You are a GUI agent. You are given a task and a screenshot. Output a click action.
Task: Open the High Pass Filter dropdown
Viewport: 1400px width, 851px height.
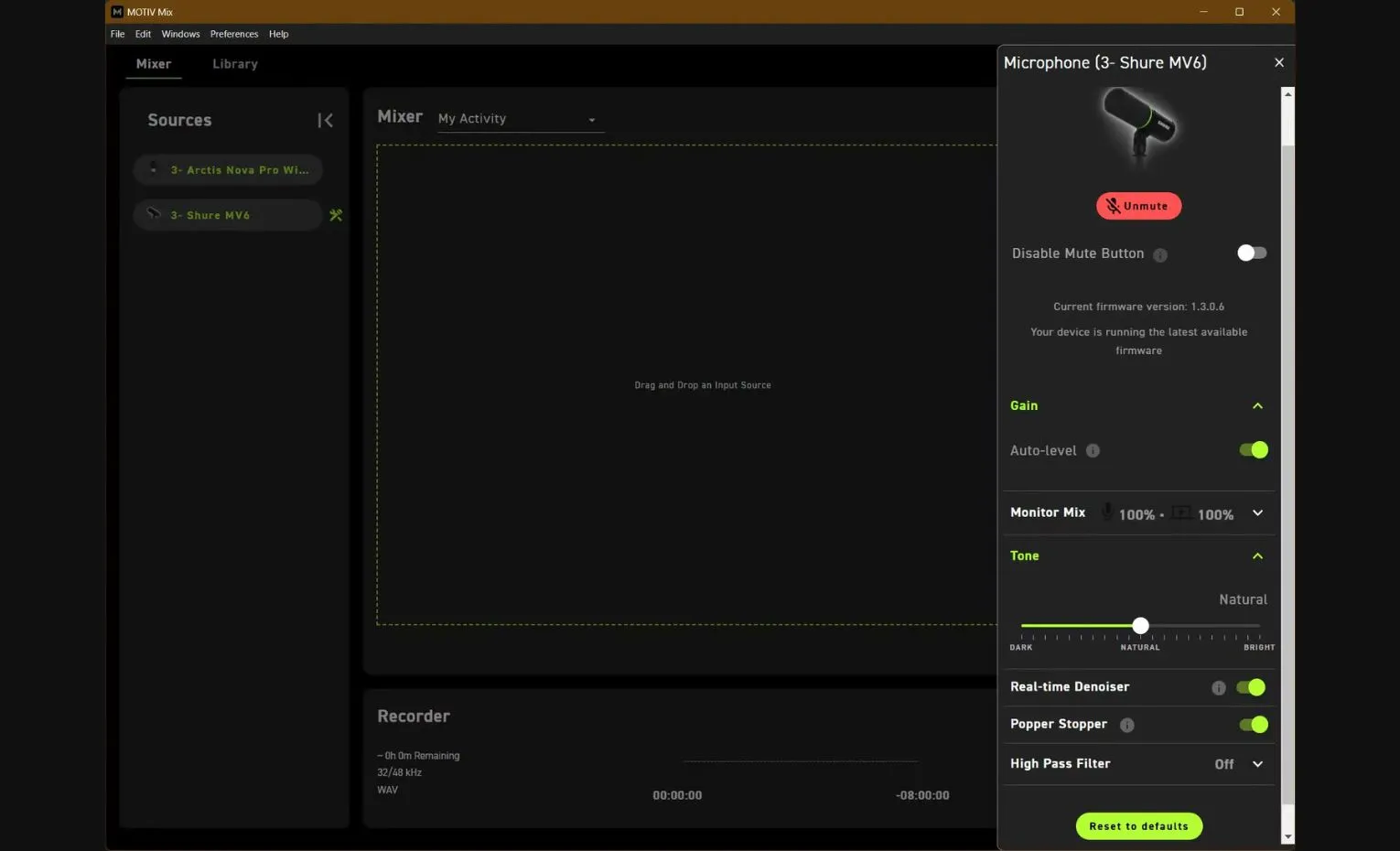point(1257,764)
